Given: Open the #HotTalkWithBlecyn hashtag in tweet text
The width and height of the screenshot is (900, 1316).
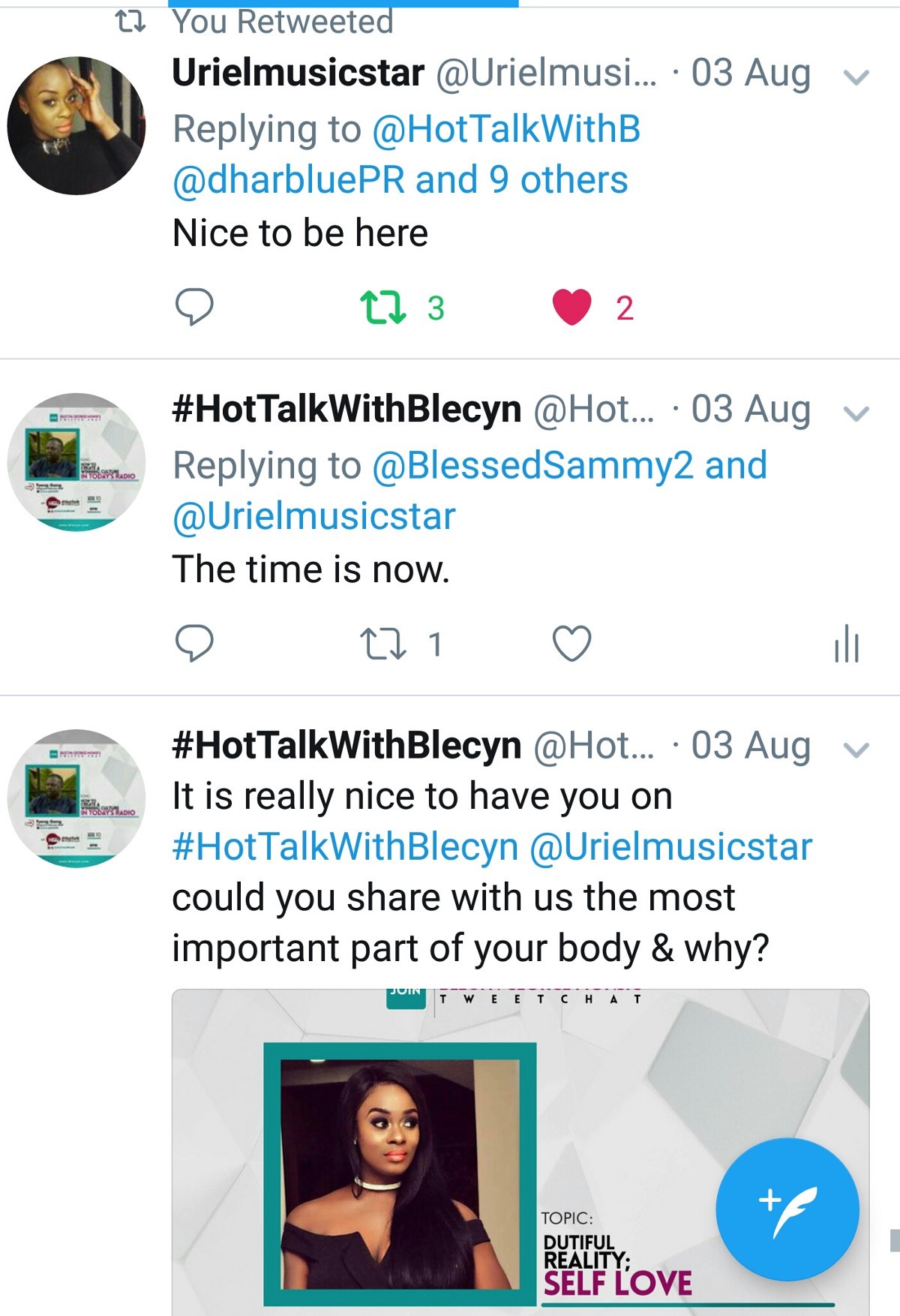Looking at the screenshot, I should 345,847.
